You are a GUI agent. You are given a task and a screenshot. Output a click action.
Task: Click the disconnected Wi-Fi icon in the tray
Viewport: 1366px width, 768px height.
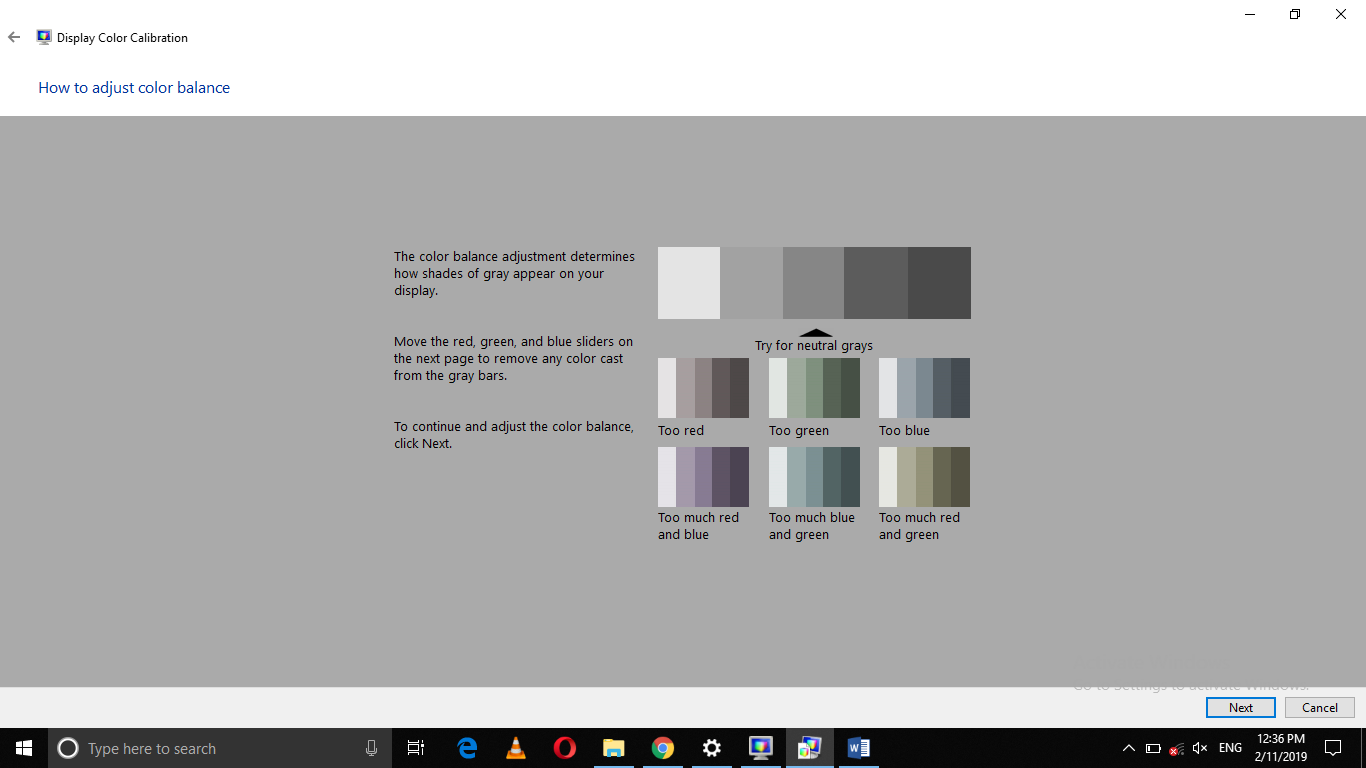tap(1175, 748)
